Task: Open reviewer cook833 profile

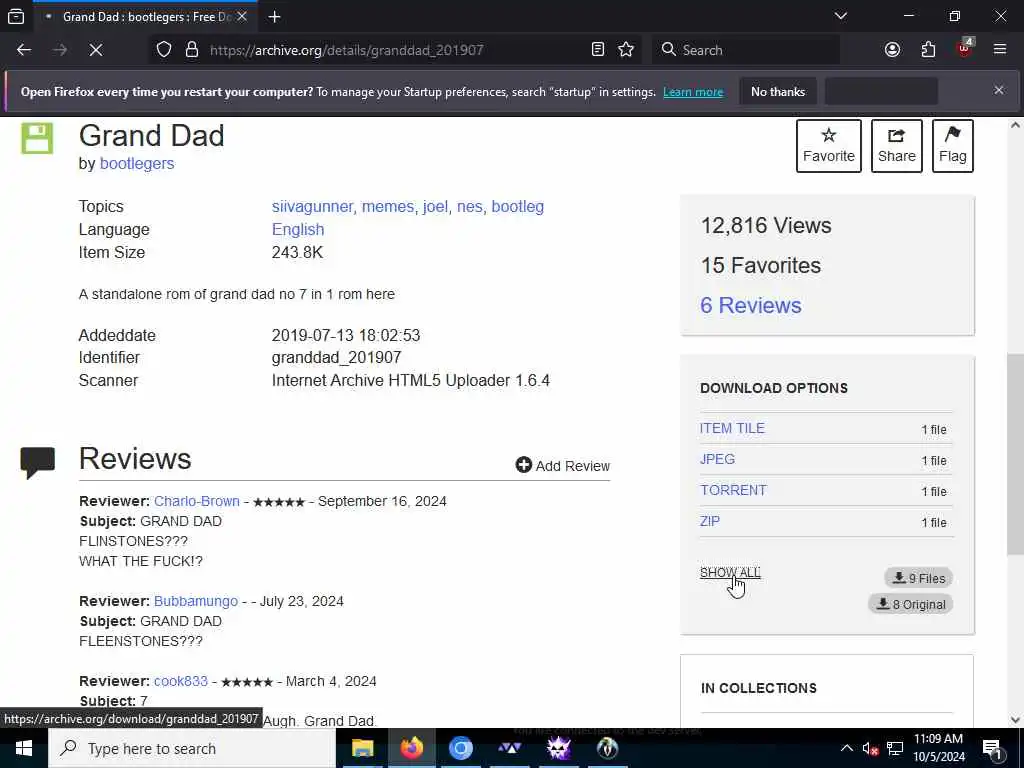Action: 181,681
